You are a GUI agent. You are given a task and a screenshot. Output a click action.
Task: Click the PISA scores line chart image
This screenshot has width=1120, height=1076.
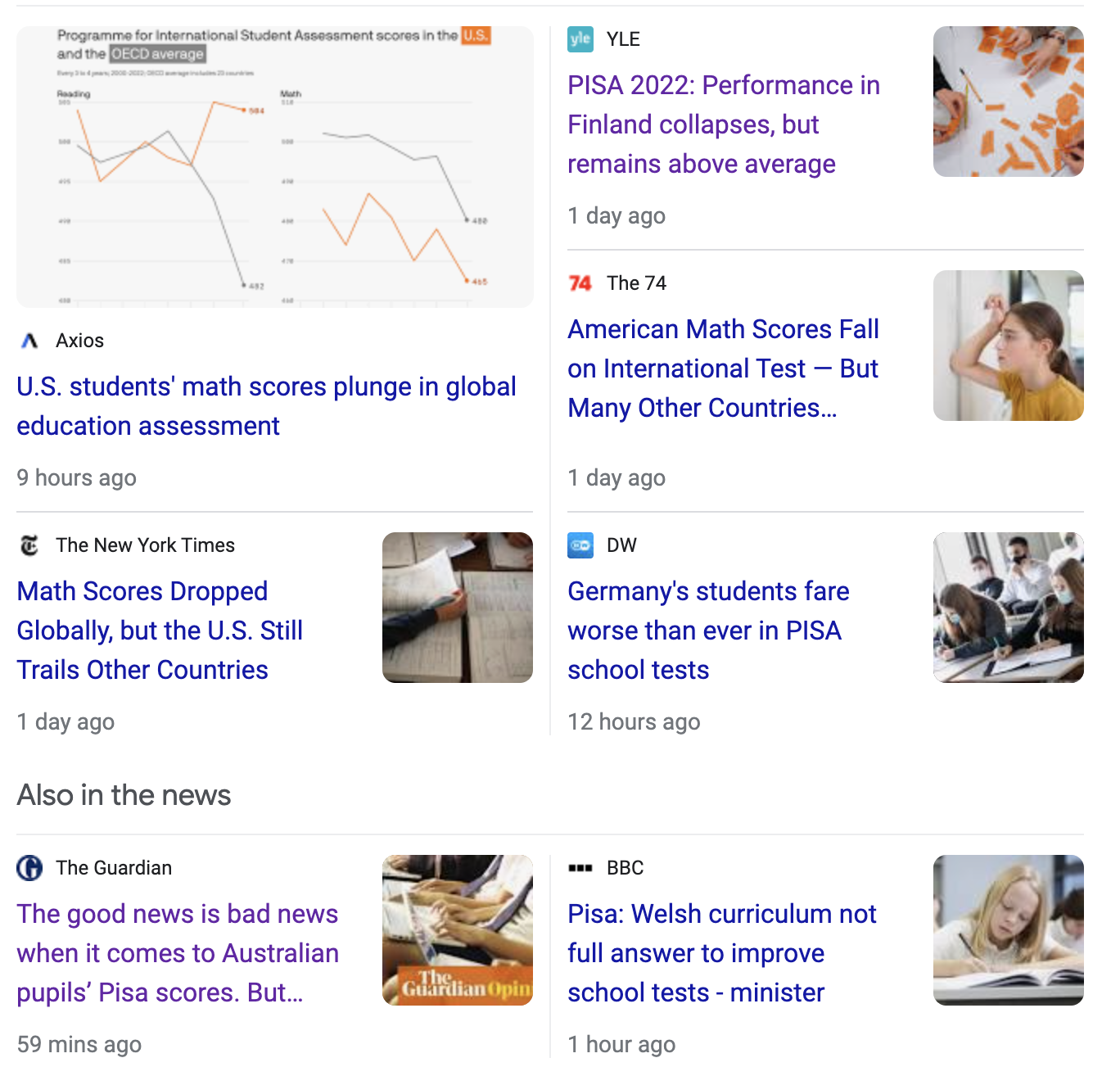(275, 167)
